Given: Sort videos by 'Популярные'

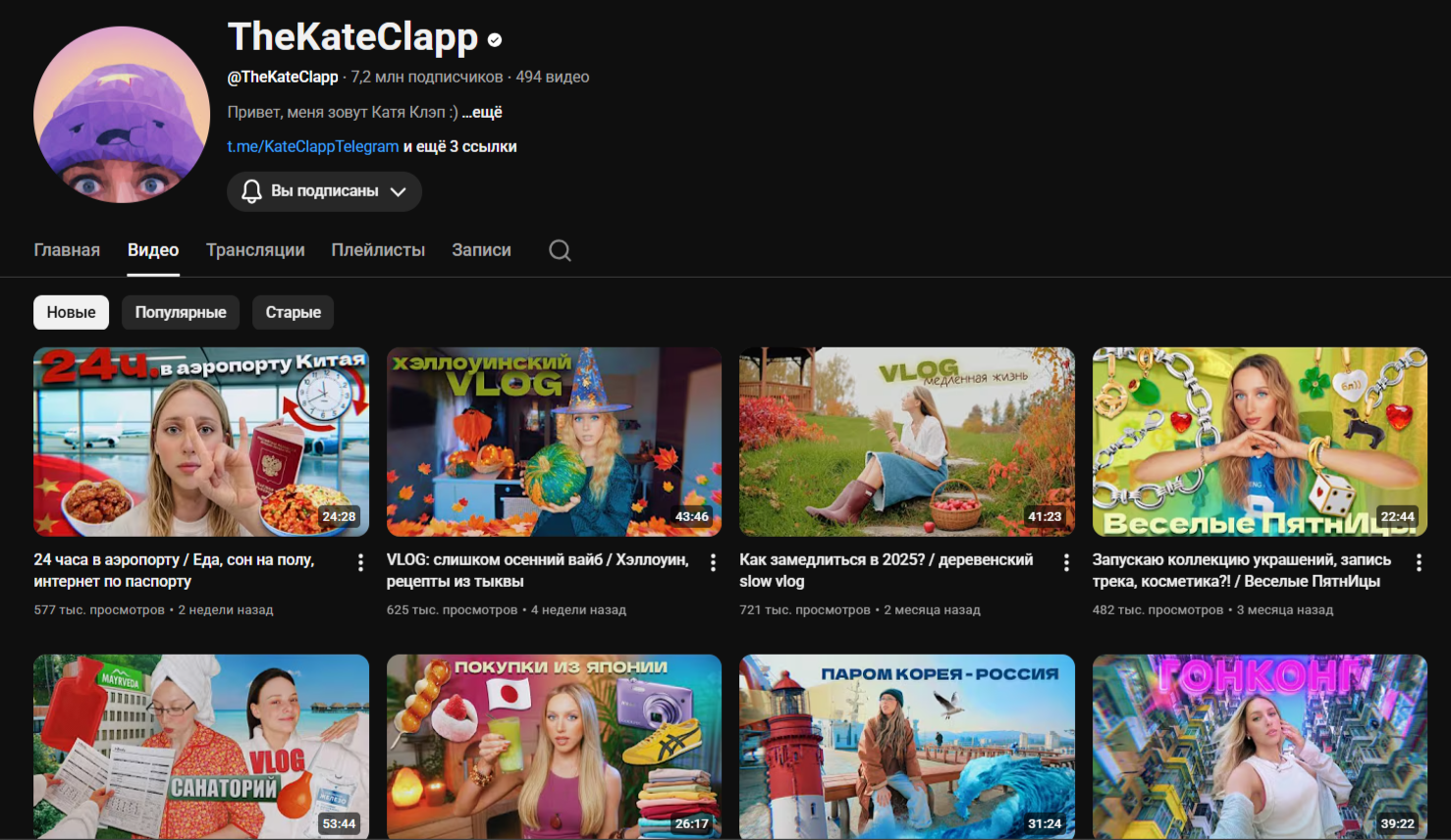Looking at the screenshot, I should tap(181, 312).
